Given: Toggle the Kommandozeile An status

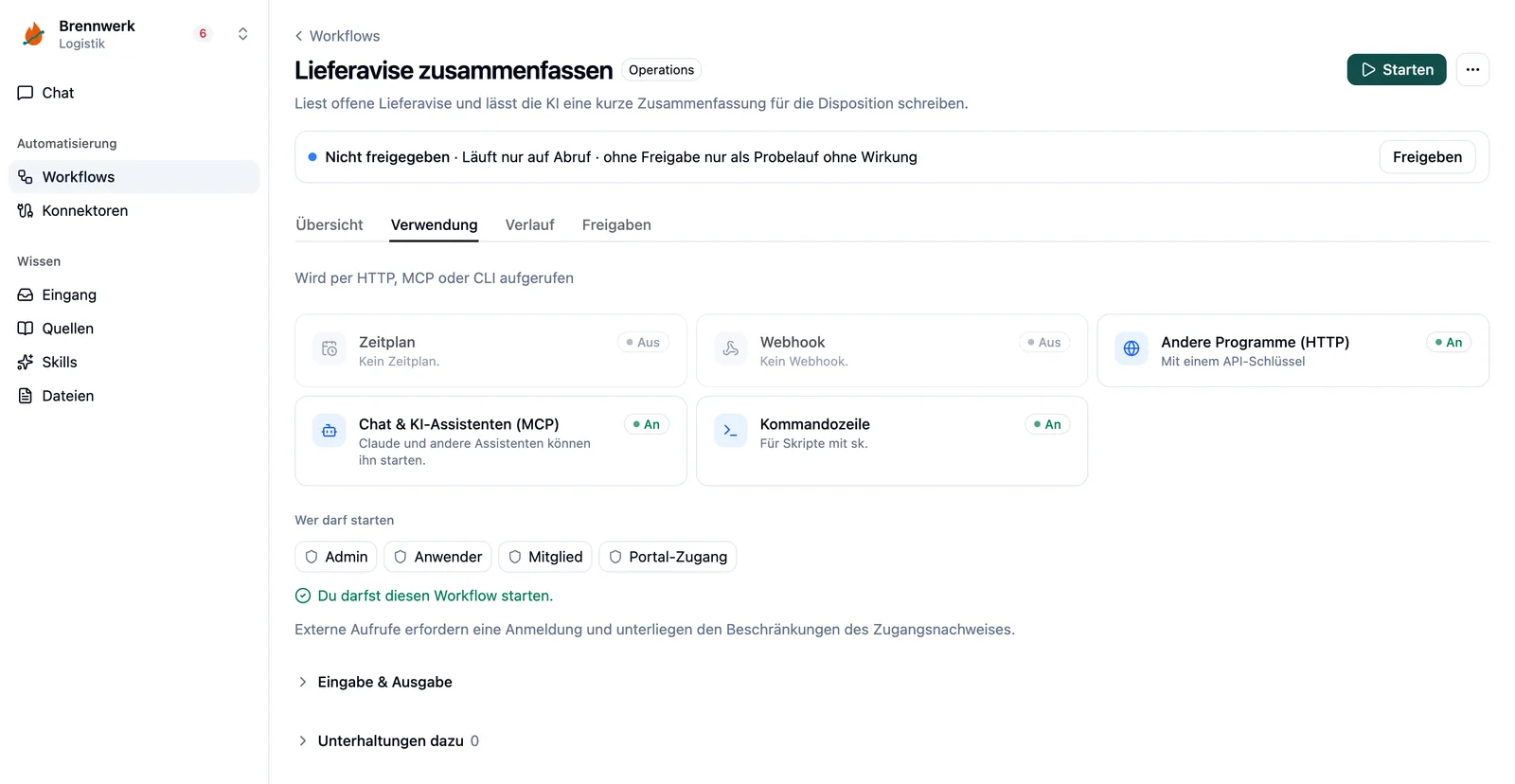Looking at the screenshot, I should click(1048, 425).
